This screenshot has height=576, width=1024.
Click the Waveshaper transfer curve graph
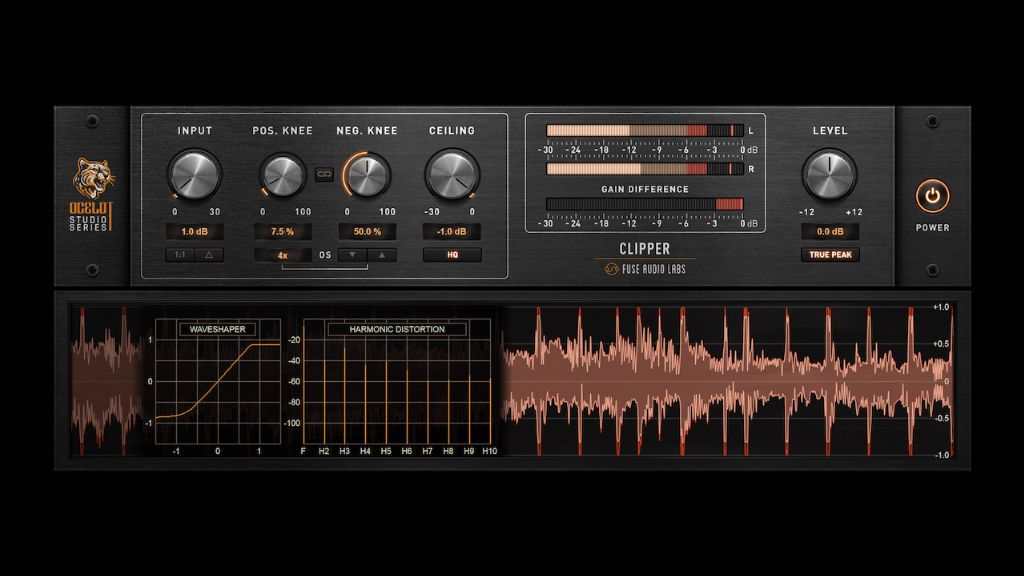217,382
